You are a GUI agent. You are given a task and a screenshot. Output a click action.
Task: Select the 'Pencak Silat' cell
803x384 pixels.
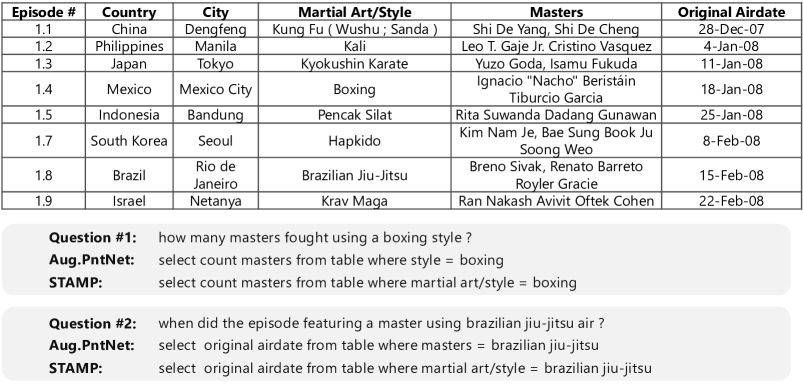tap(354, 115)
